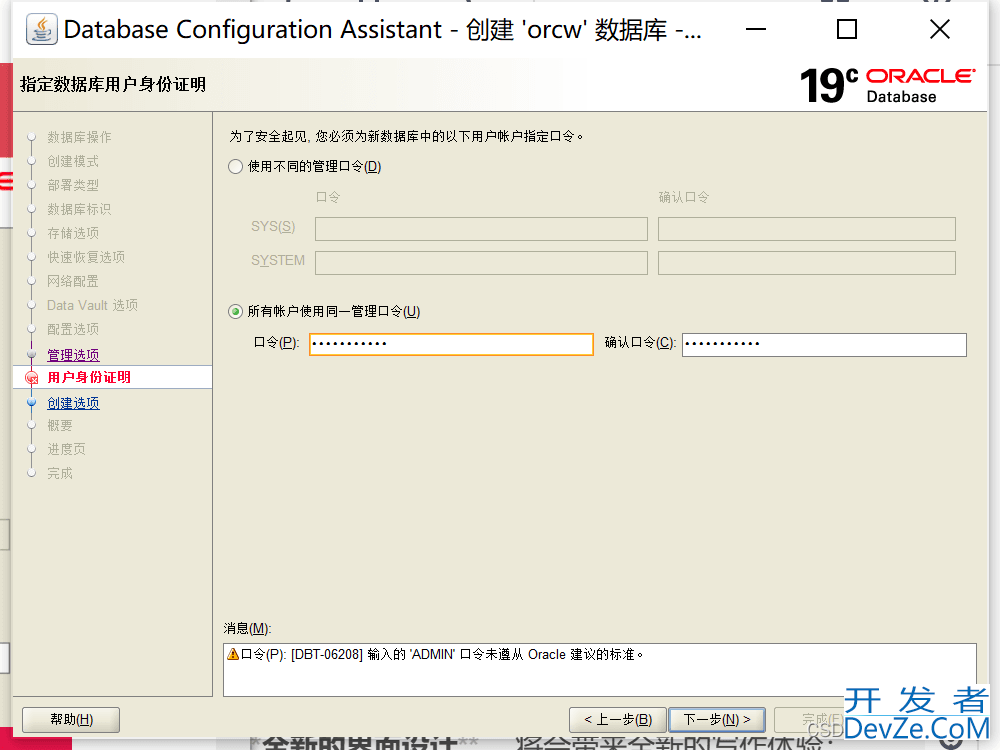Click the 指定数据库用户身份证明 page heading
The height and width of the screenshot is (750, 1000).
click(x=113, y=84)
